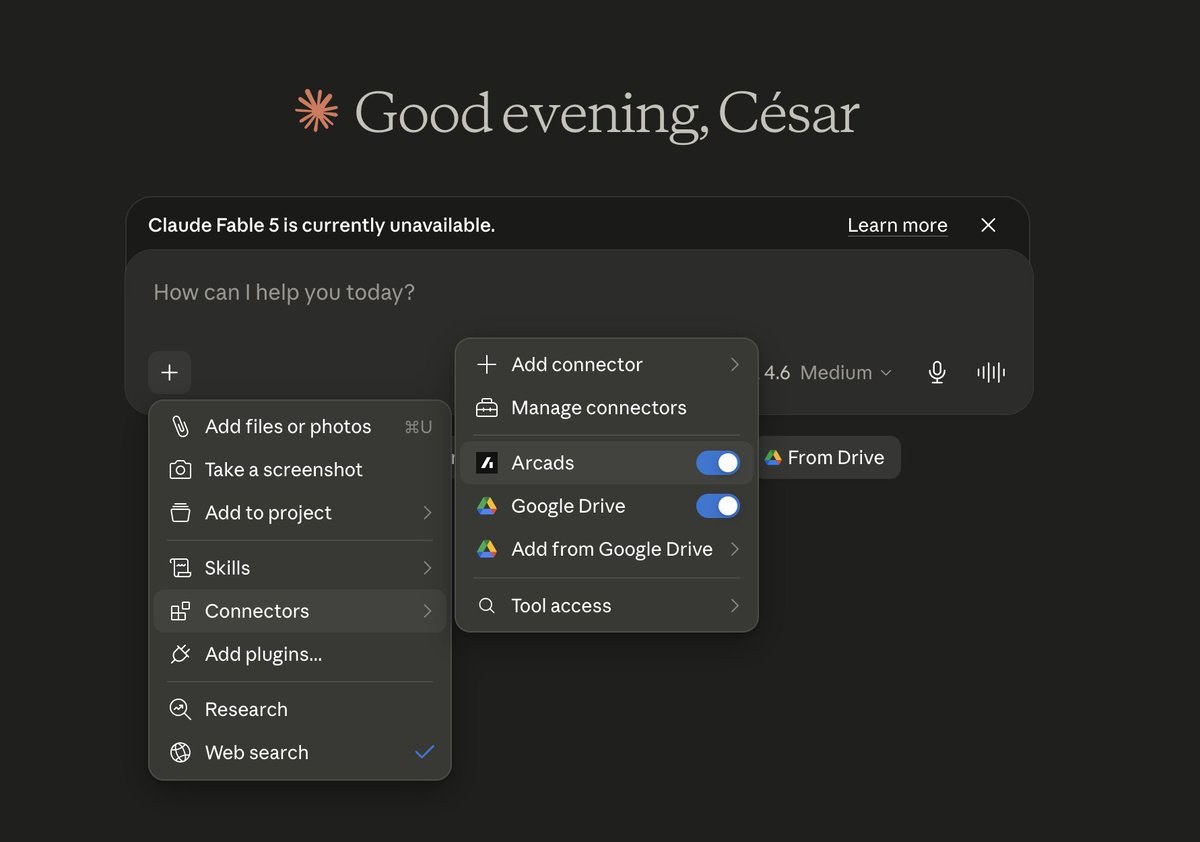
Task: Click the From Drive suggestion chip
Action: [829, 457]
